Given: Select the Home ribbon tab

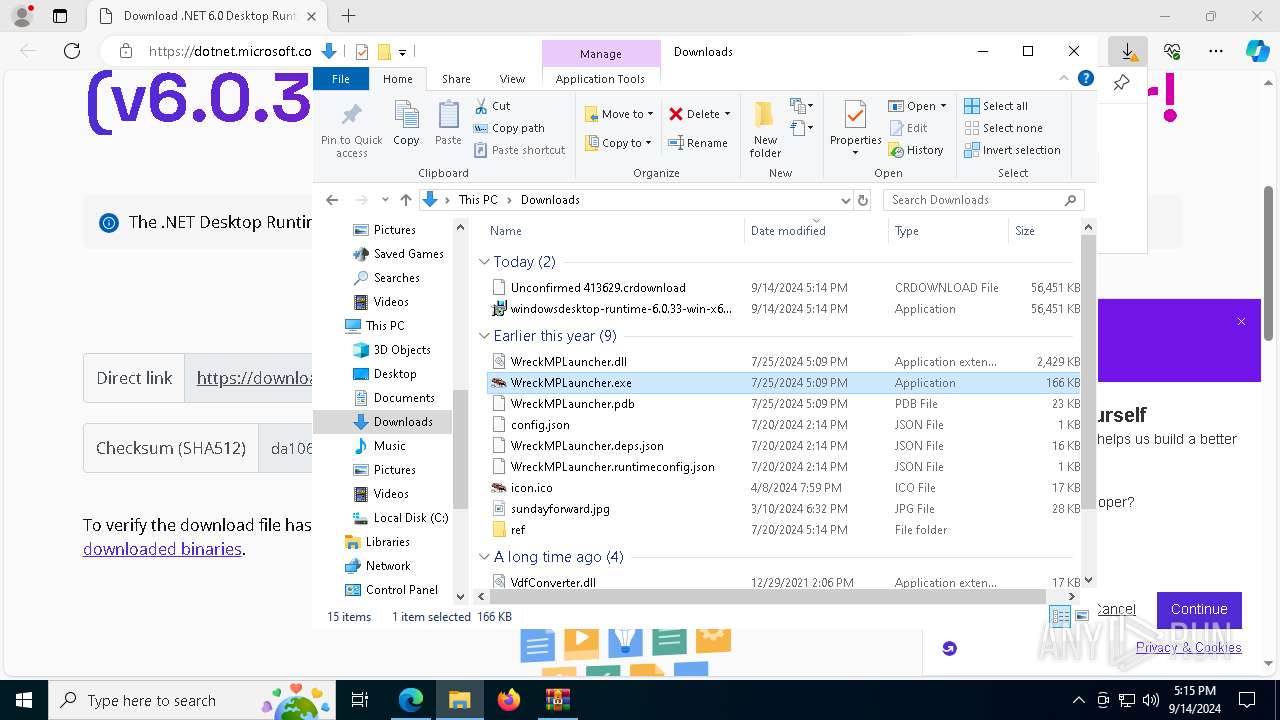Looking at the screenshot, I should tap(397, 79).
